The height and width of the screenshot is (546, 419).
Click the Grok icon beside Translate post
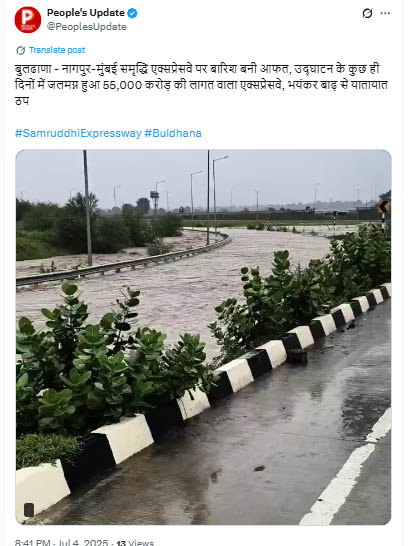pos(21,50)
